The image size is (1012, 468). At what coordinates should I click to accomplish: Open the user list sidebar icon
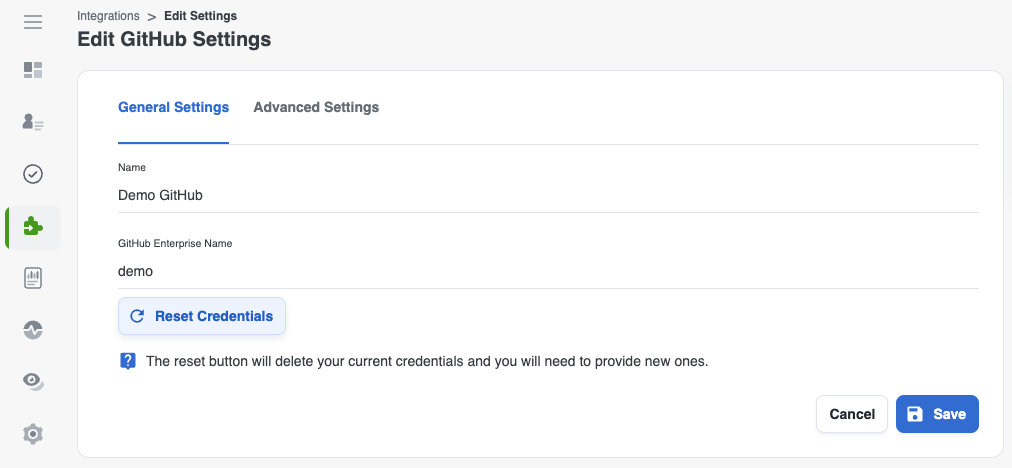tap(33, 122)
